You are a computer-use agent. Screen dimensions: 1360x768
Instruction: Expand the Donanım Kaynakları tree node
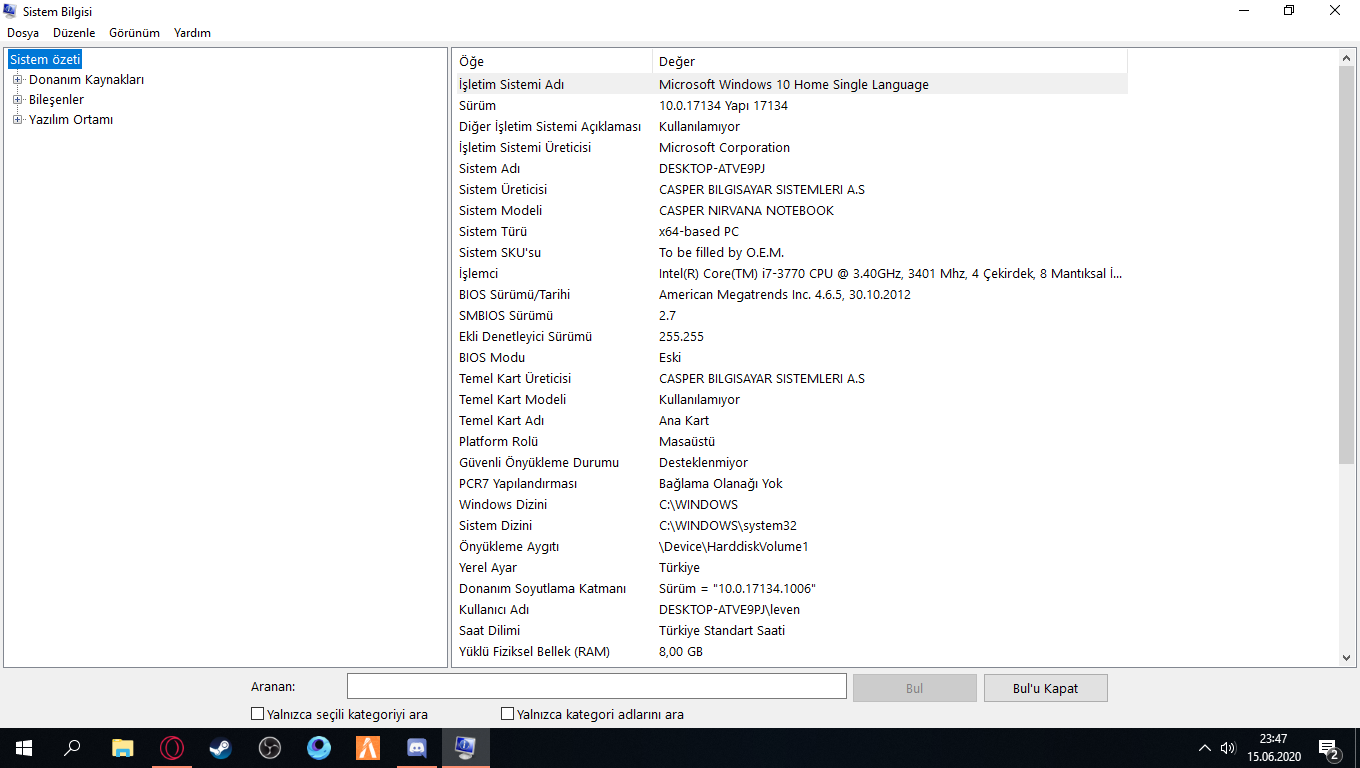click(17, 80)
